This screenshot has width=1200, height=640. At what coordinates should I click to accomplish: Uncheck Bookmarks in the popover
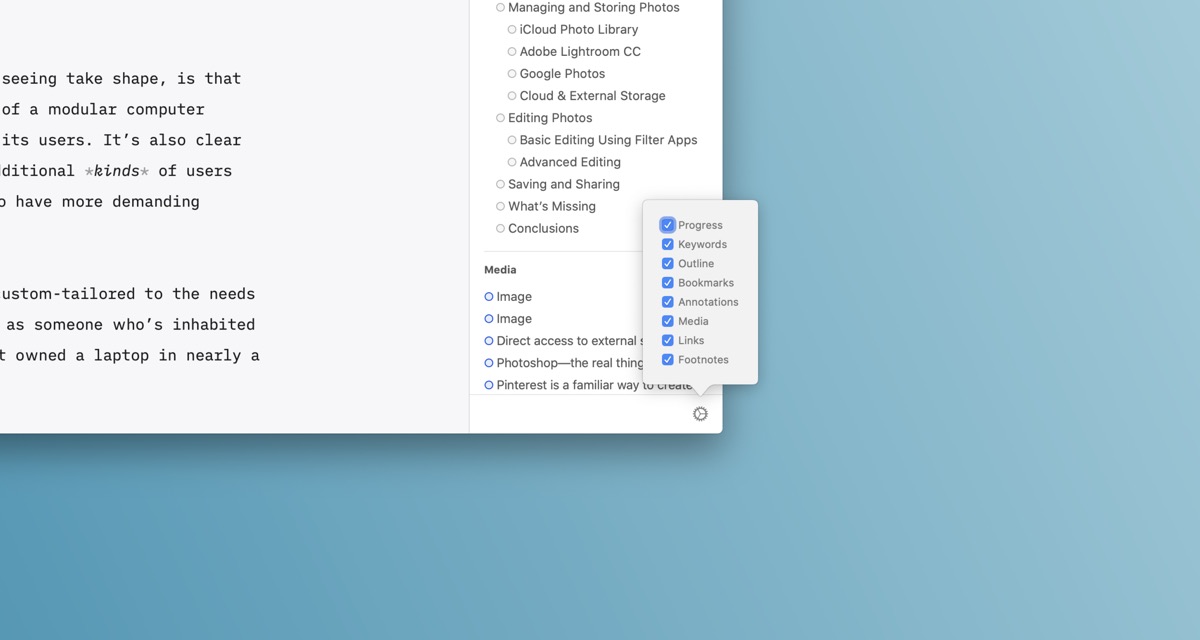click(667, 283)
